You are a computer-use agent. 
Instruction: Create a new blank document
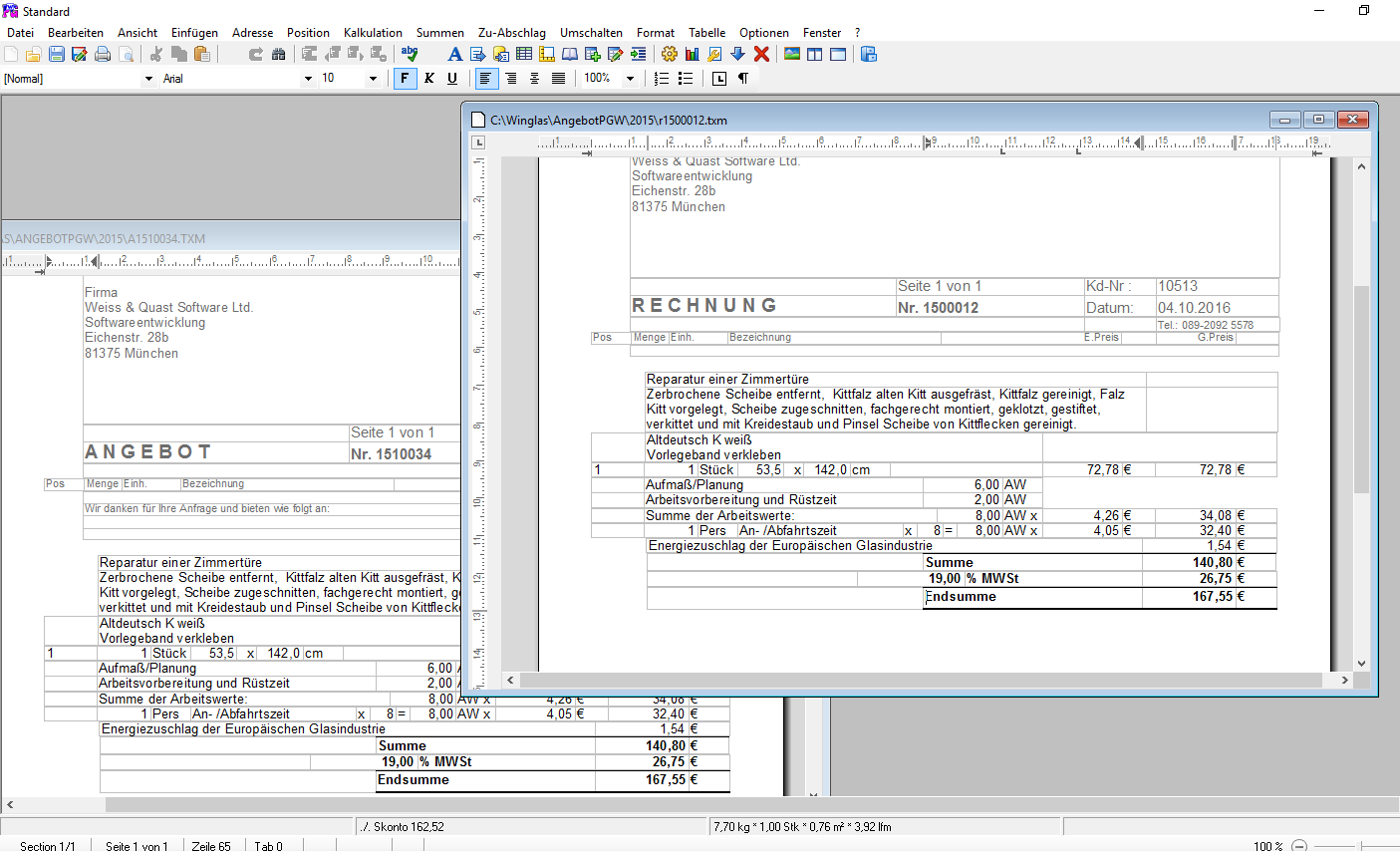point(11,54)
